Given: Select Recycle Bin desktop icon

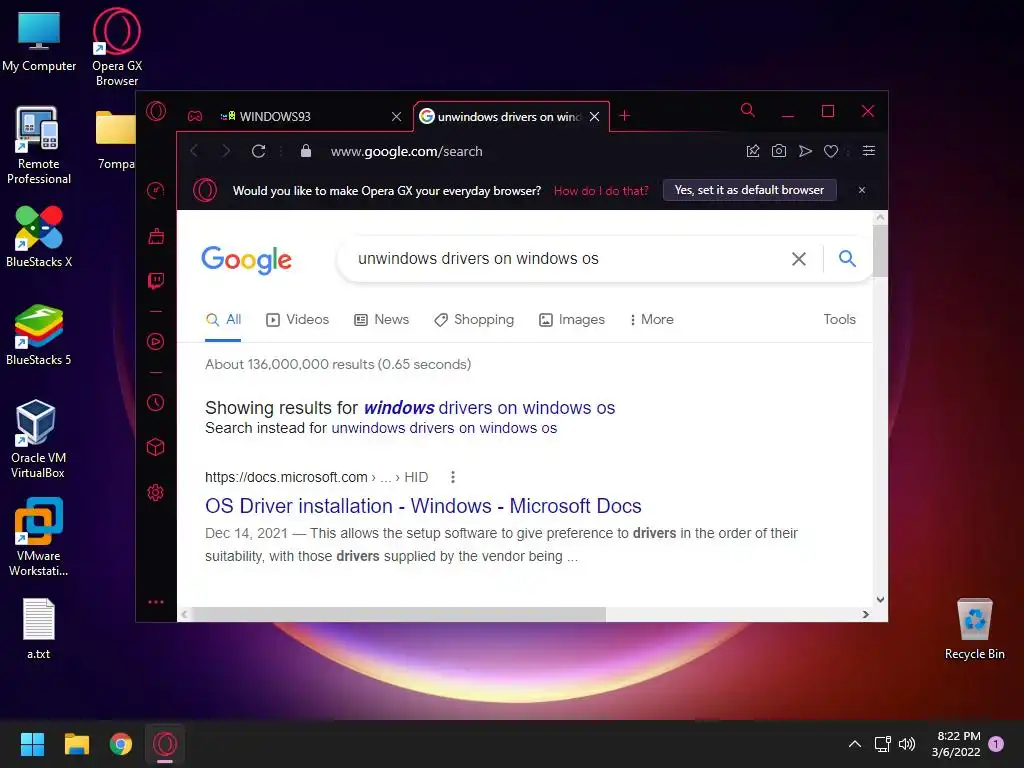Looking at the screenshot, I should (974, 628).
